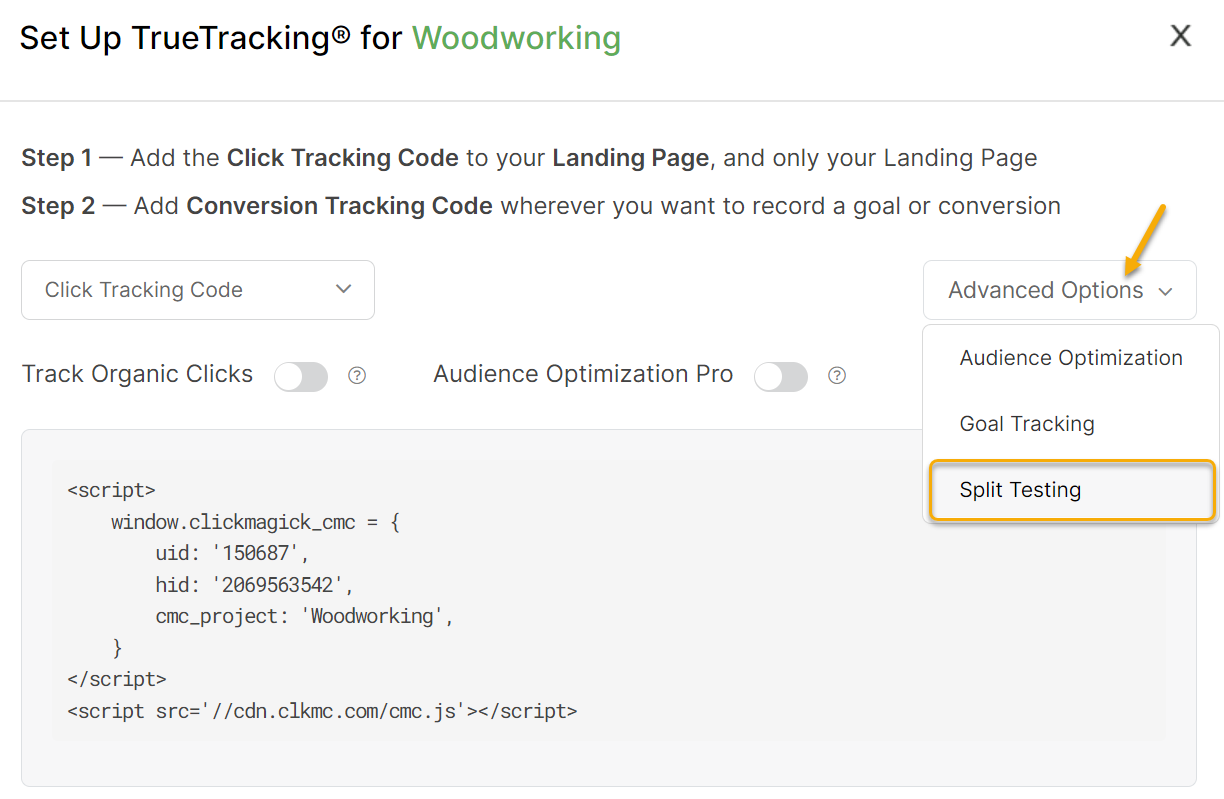Image resolution: width=1224 pixels, height=799 pixels.
Task: Click the cdn.clkmc.com script src line
Action: [x=322, y=712]
